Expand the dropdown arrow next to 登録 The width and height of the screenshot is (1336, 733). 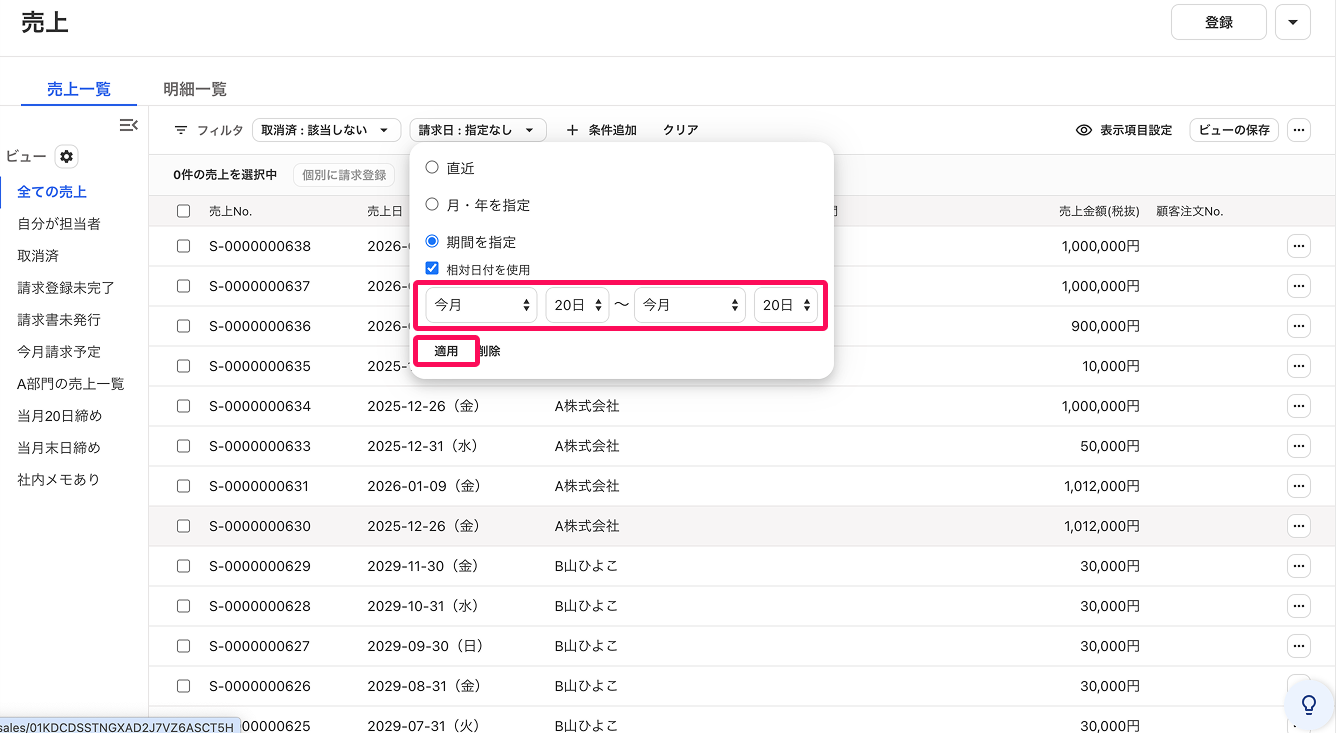point(1293,22)
